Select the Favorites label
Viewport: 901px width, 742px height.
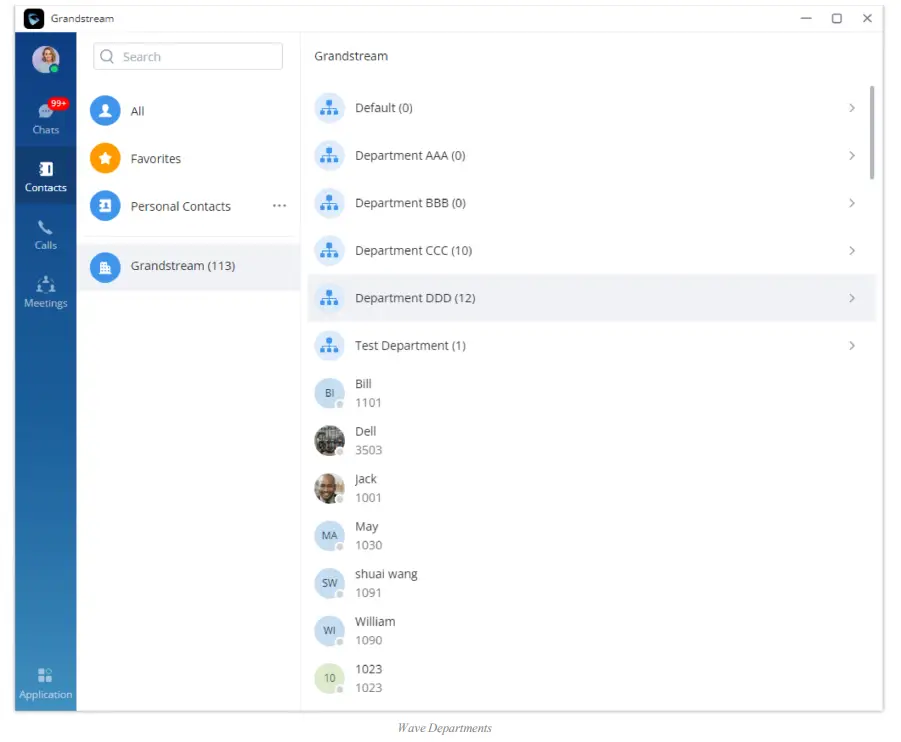point(156,159)
